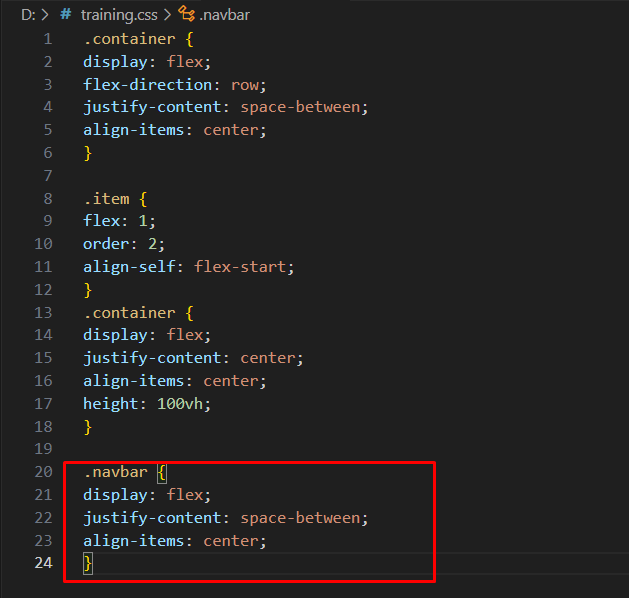Select the .navbar breadcrumb item
The image size is (629, 598).
tap(224, 15)
